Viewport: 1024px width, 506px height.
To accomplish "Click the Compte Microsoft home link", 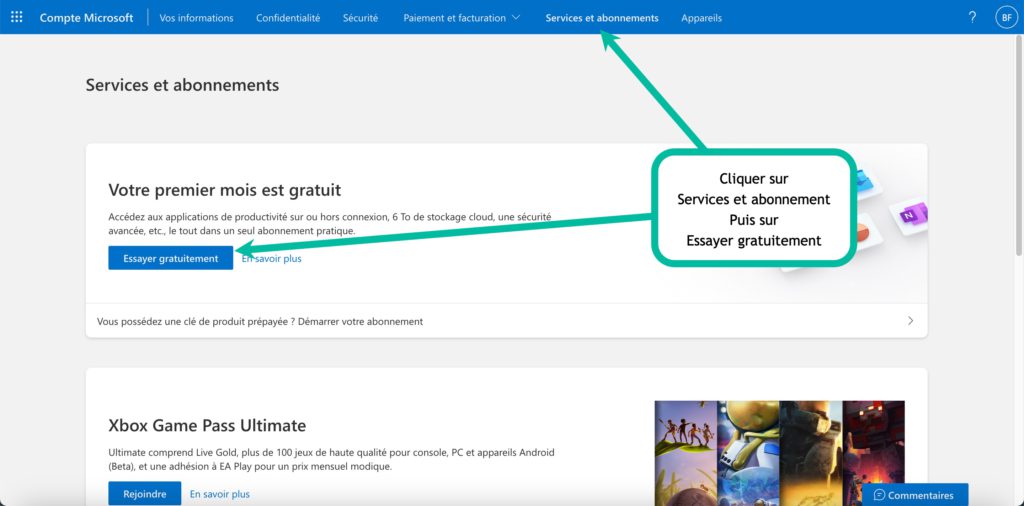I will click(86, 17).
